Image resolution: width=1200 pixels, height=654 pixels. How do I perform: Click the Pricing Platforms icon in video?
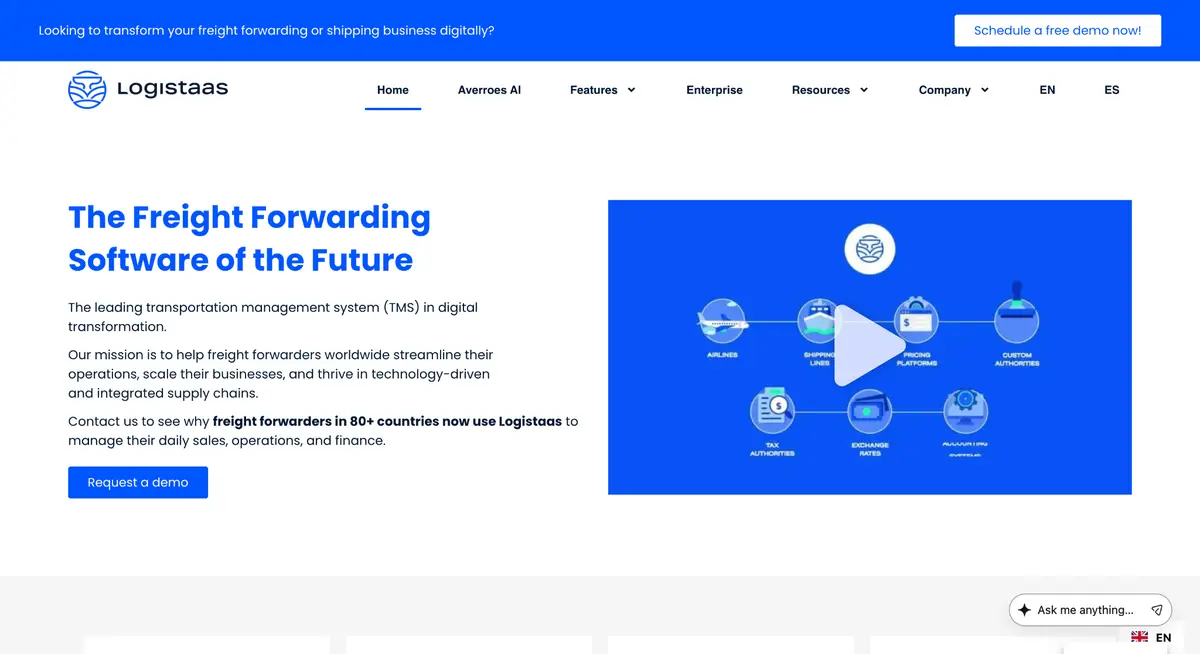coord(916,322)
